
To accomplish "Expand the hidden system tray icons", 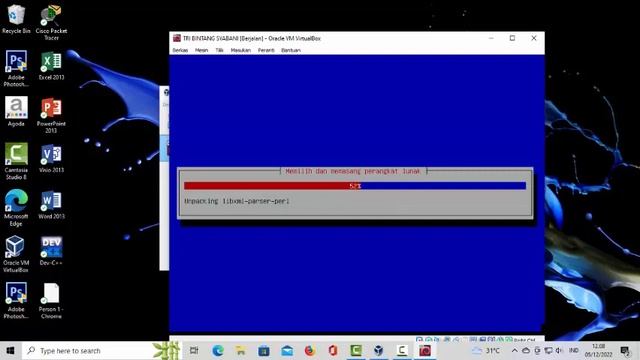I will tap(514, 351).
